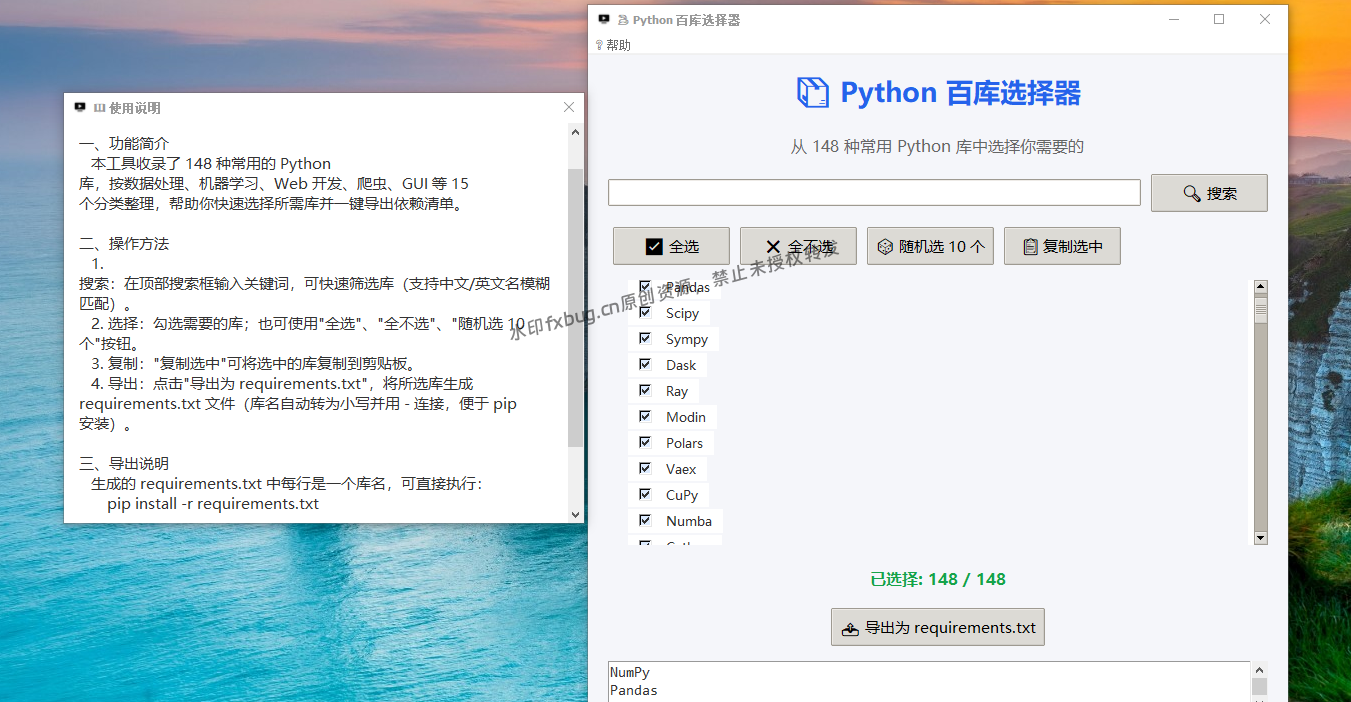Maximize the Python 百库选择器 window
The height and width of the screenshot is (702, 1351).
pyautogui.click(x=1219, y=19)
